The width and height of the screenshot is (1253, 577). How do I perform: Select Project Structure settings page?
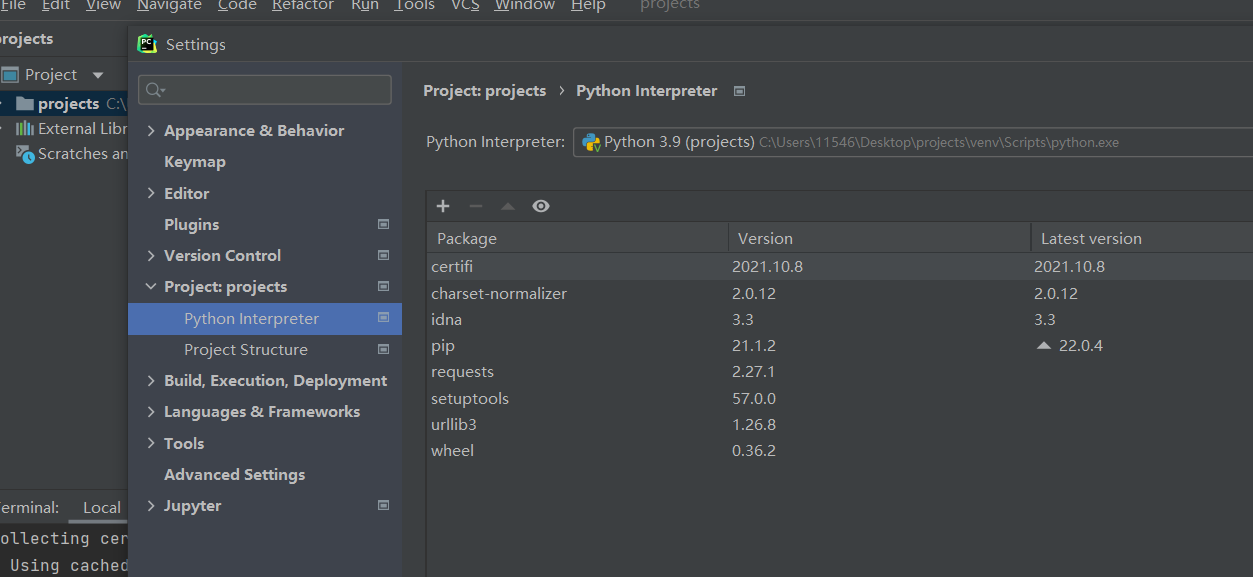click(x=246, y=350)
